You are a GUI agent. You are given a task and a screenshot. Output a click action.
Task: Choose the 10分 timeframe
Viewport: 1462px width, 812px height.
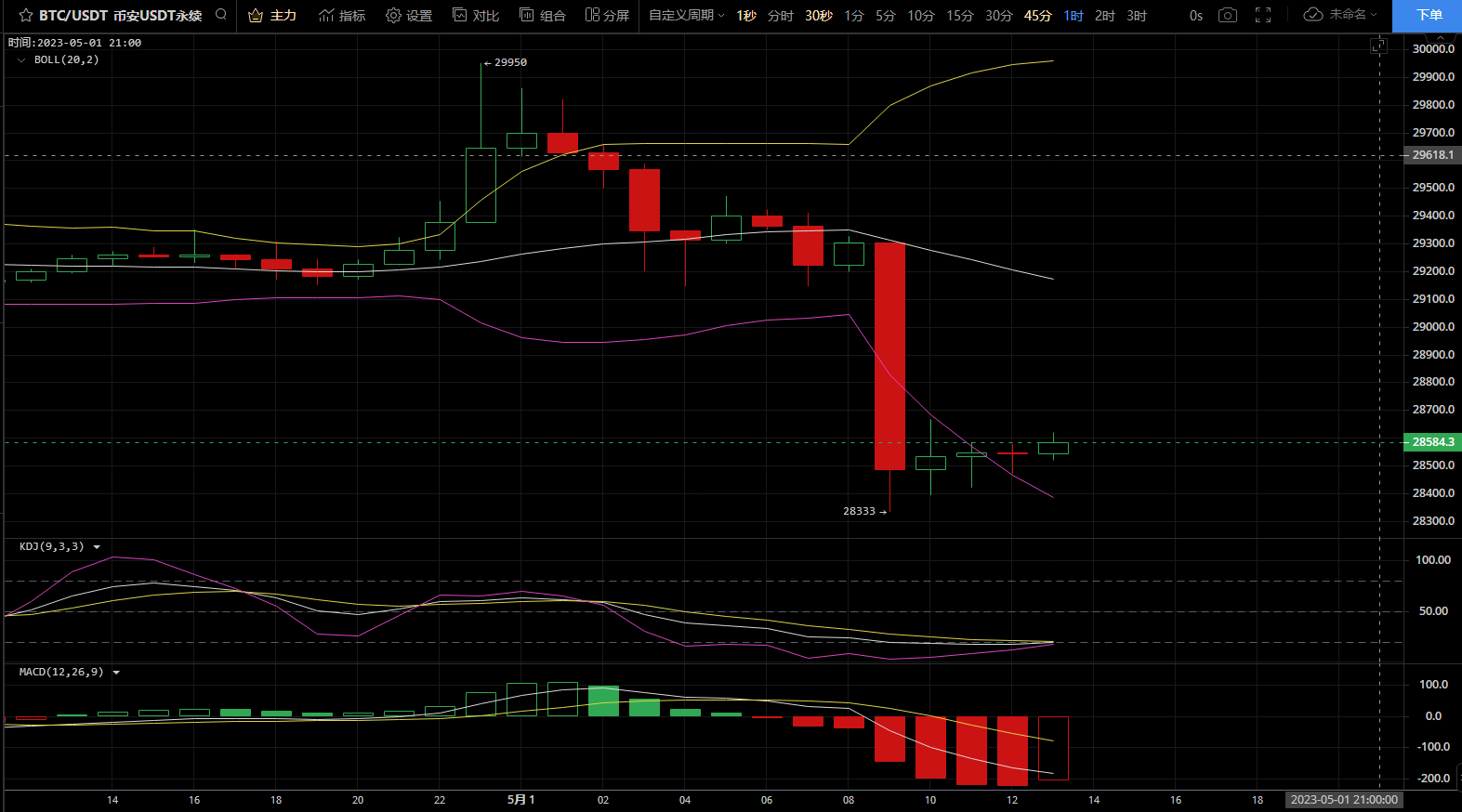[x=921, y=16]
